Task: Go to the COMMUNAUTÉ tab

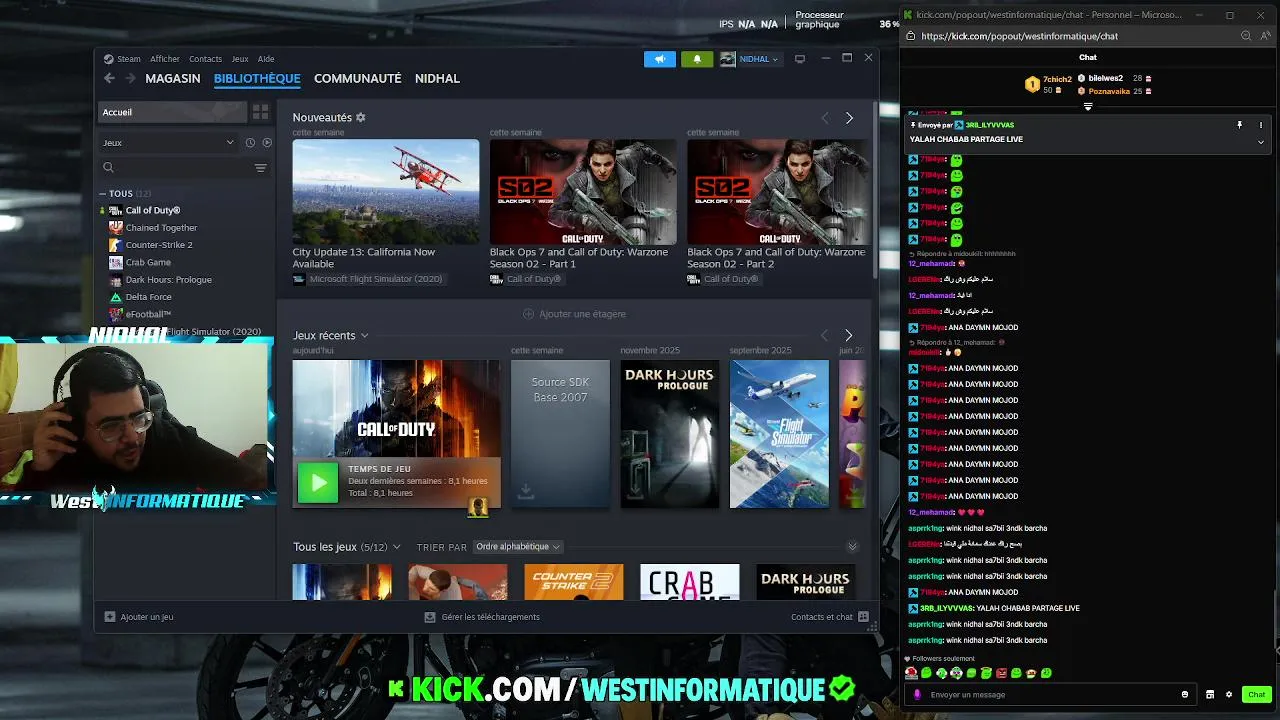Action: pos(358,78)
